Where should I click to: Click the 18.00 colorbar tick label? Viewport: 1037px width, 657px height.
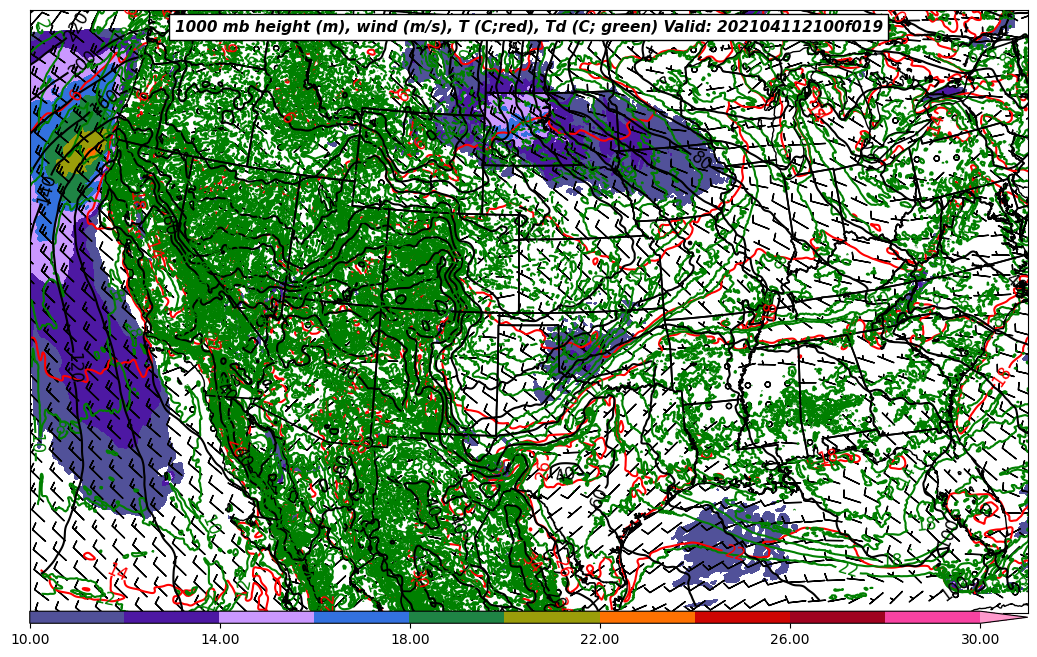click(409, 639)
